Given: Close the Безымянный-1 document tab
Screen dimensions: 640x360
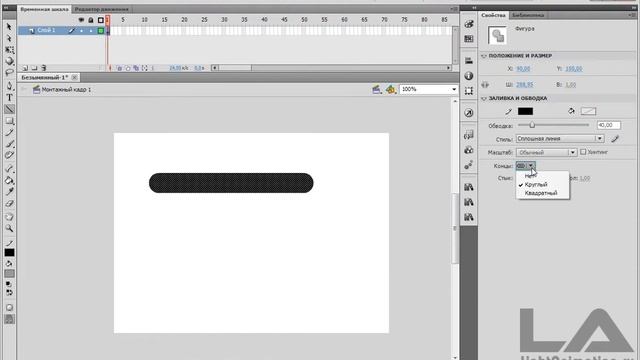Looking at the screenshot, I should 74,77.
